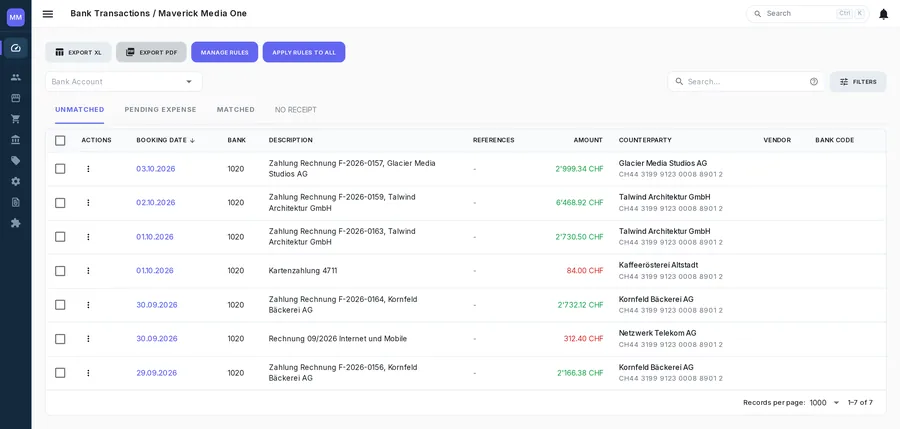Open the price tag sidebar icon
The height and width of the screenshot is (429, 900).
click(x=15, y=160)
